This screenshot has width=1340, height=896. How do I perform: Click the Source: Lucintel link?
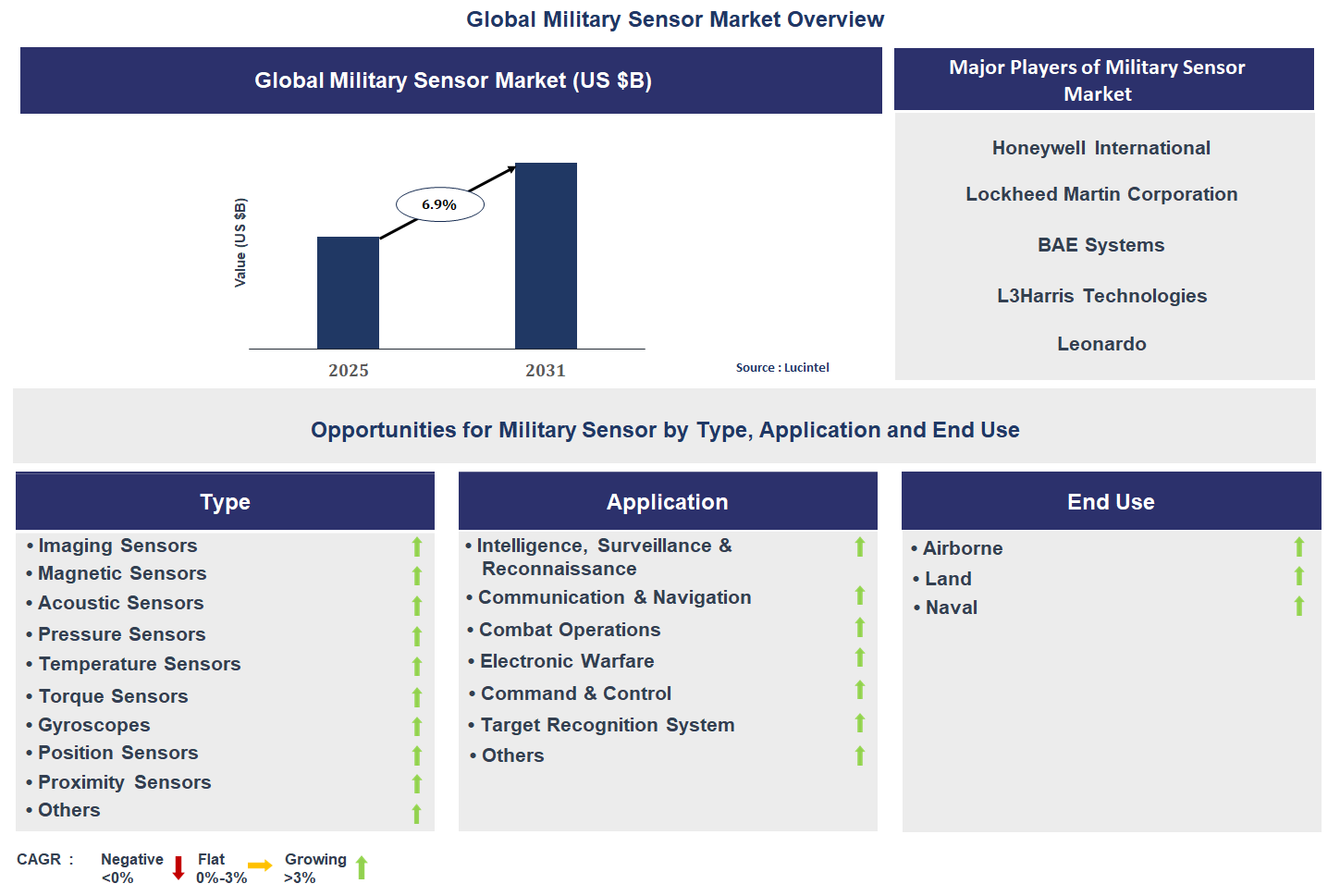(782, 367)
